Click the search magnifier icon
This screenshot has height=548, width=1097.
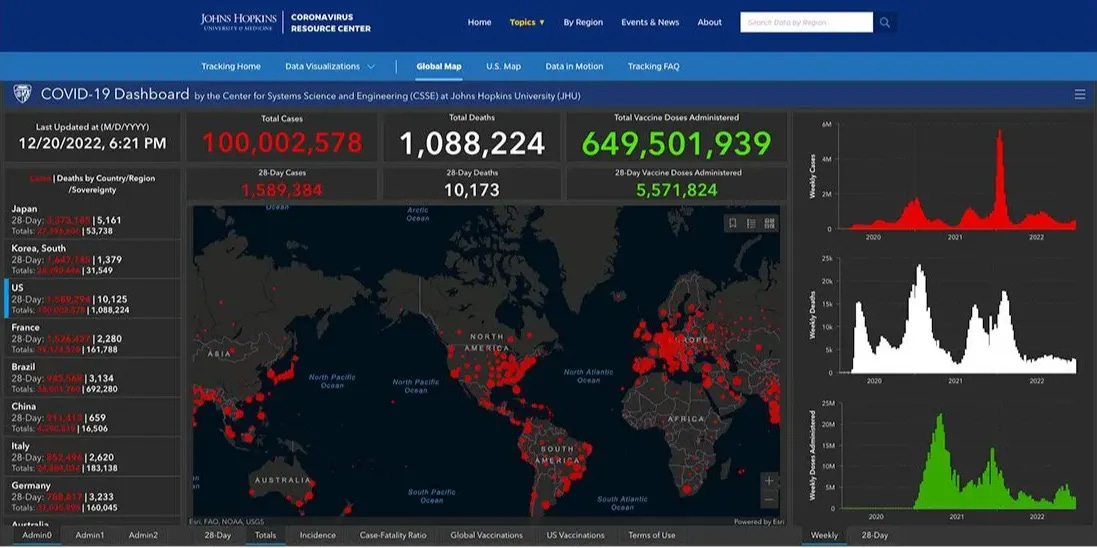click(x=884, y=22)
